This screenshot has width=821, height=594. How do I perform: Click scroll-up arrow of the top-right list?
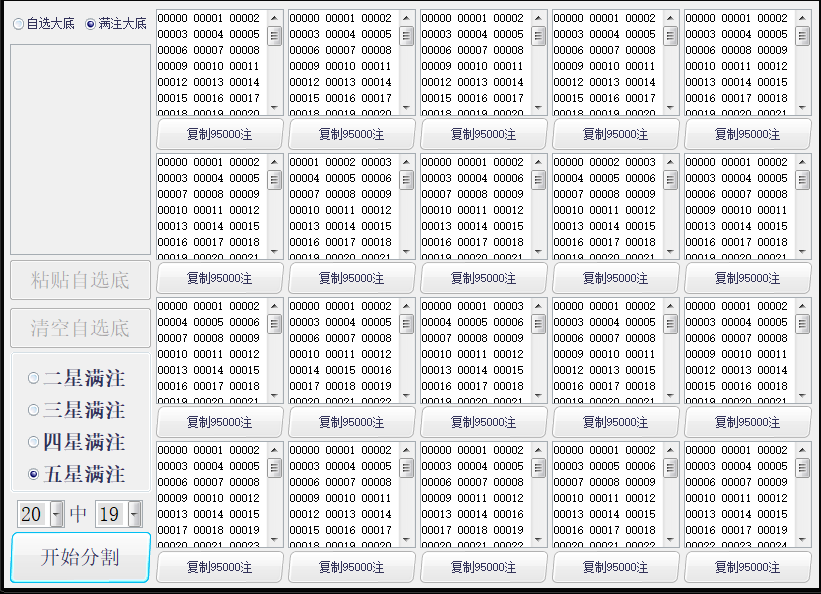pos(802,18)
